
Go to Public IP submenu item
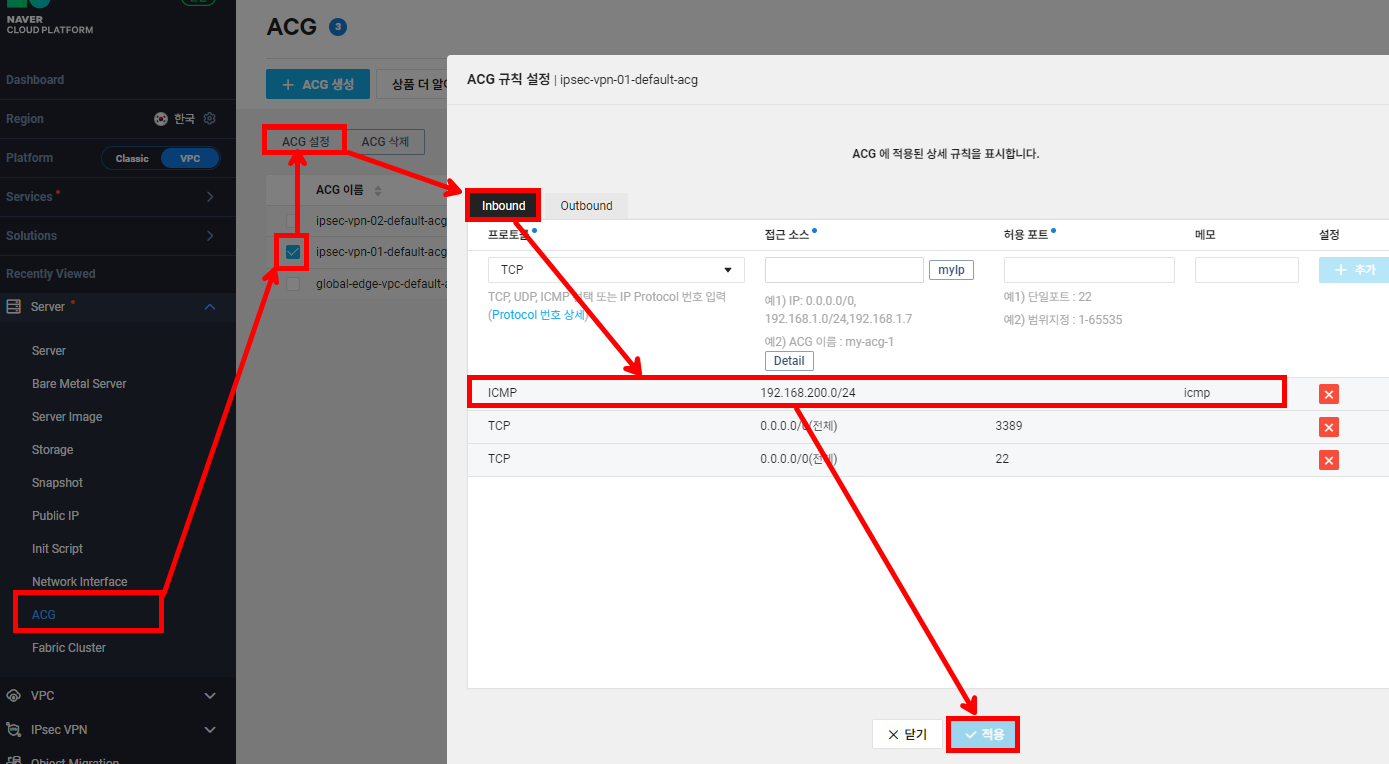point(55,516)
